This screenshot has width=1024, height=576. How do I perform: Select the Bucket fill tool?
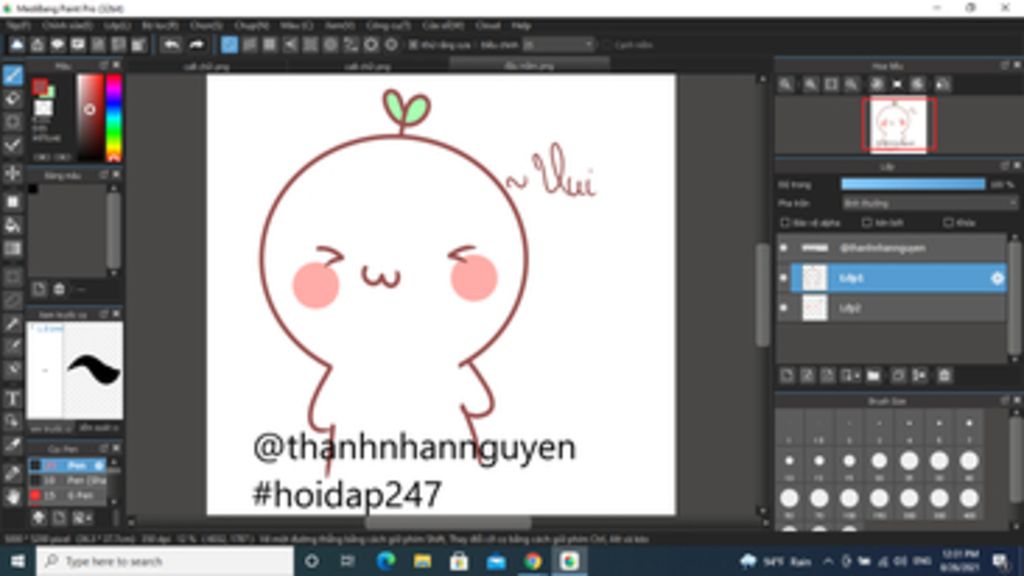tap(12, 226)
